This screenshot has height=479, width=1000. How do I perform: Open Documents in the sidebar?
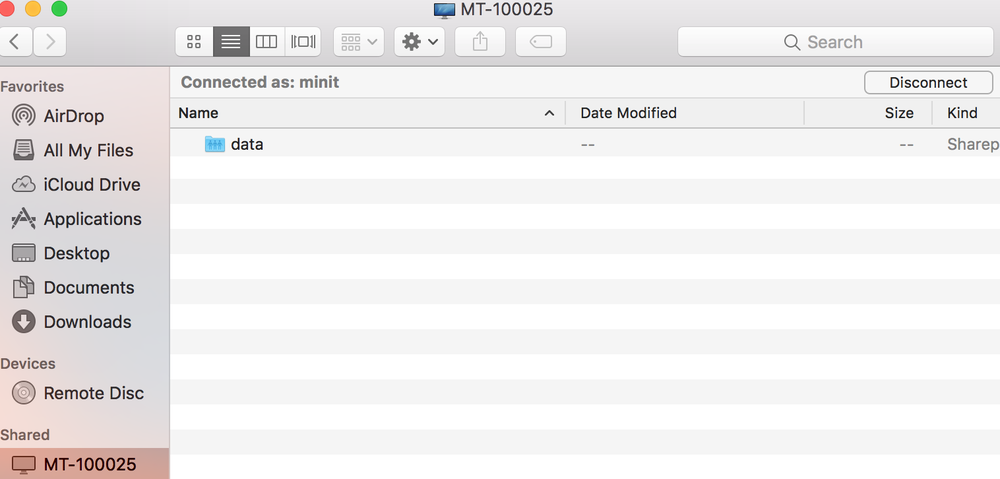click(x=84, y=288)
